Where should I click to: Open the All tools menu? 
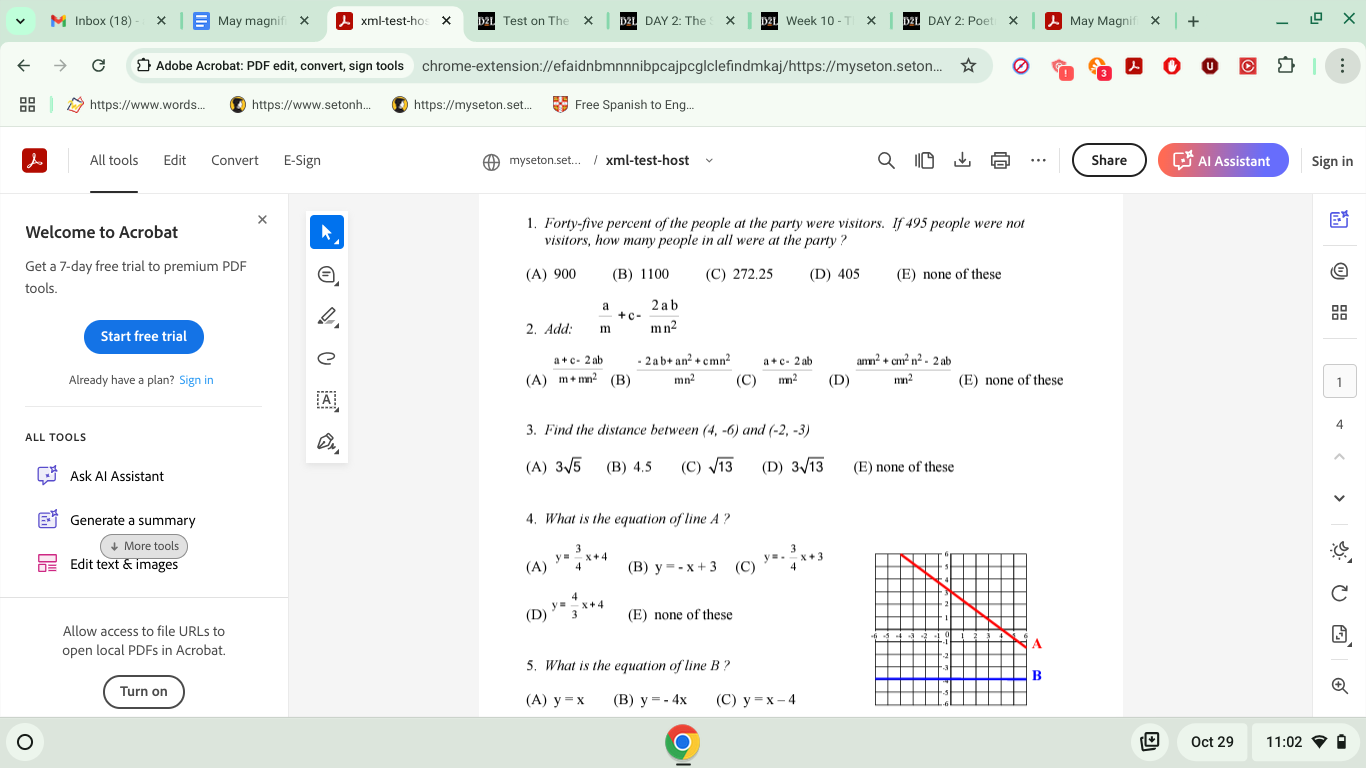pos(114,160)
